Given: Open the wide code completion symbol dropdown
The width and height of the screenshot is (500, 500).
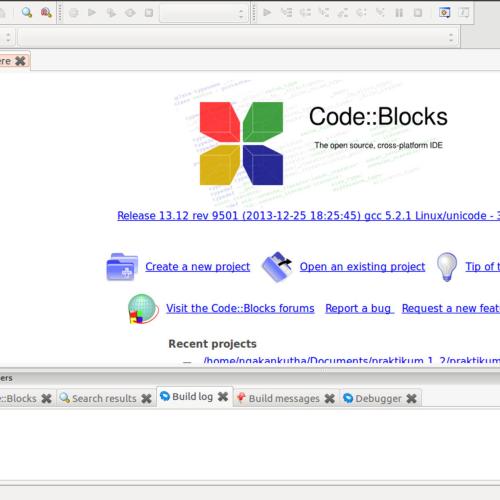Looking at the screenshot, I should tap(239, 37).
